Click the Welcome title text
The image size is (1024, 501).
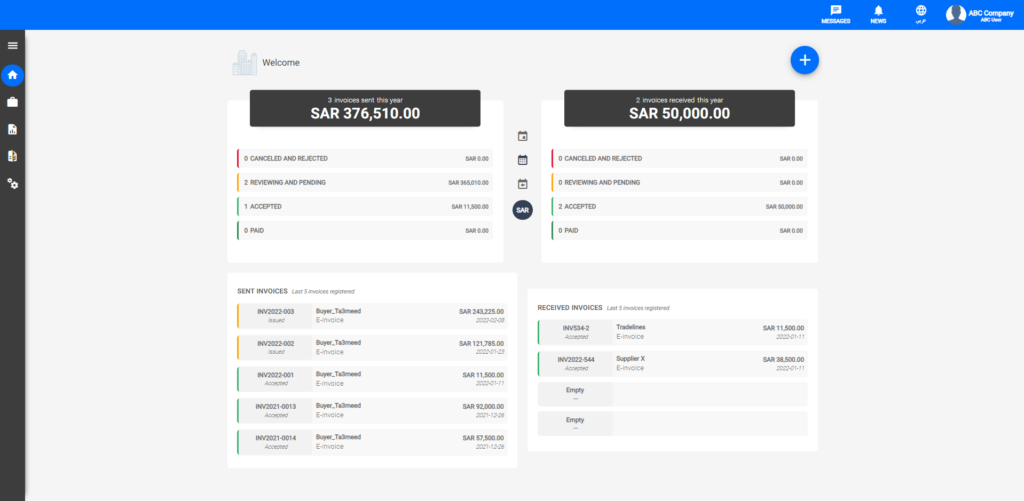click(x=281, y=63)
